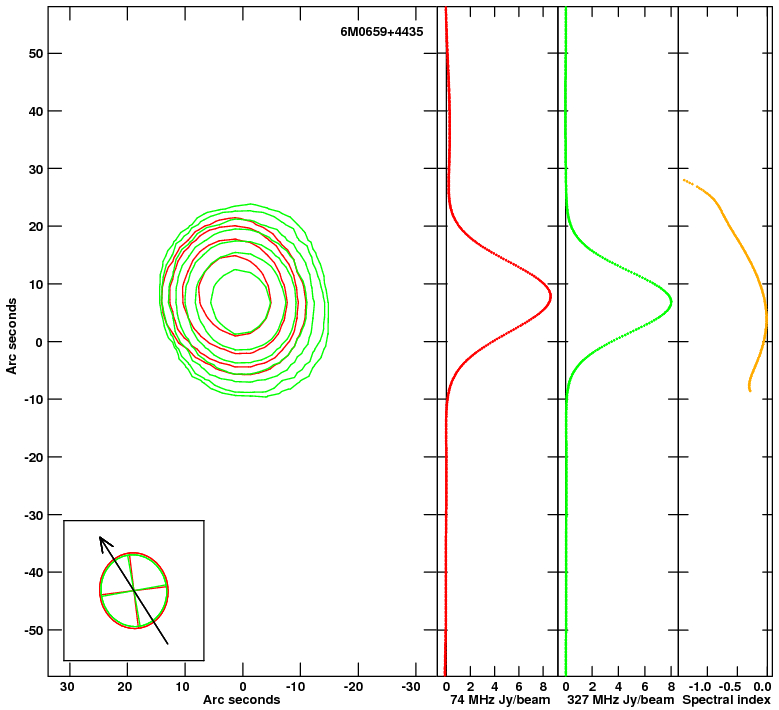Click the y-axis tick label 30
This screenshot has width=779, height=710.
[x=36, y=169]
